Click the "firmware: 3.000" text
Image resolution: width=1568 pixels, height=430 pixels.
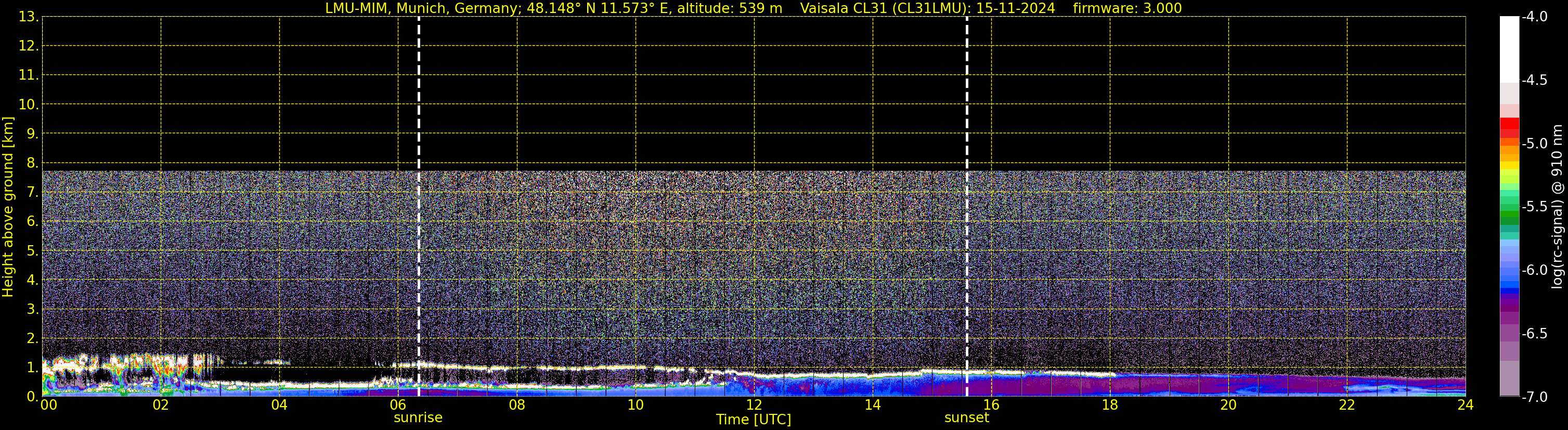tap(1128, 8)
